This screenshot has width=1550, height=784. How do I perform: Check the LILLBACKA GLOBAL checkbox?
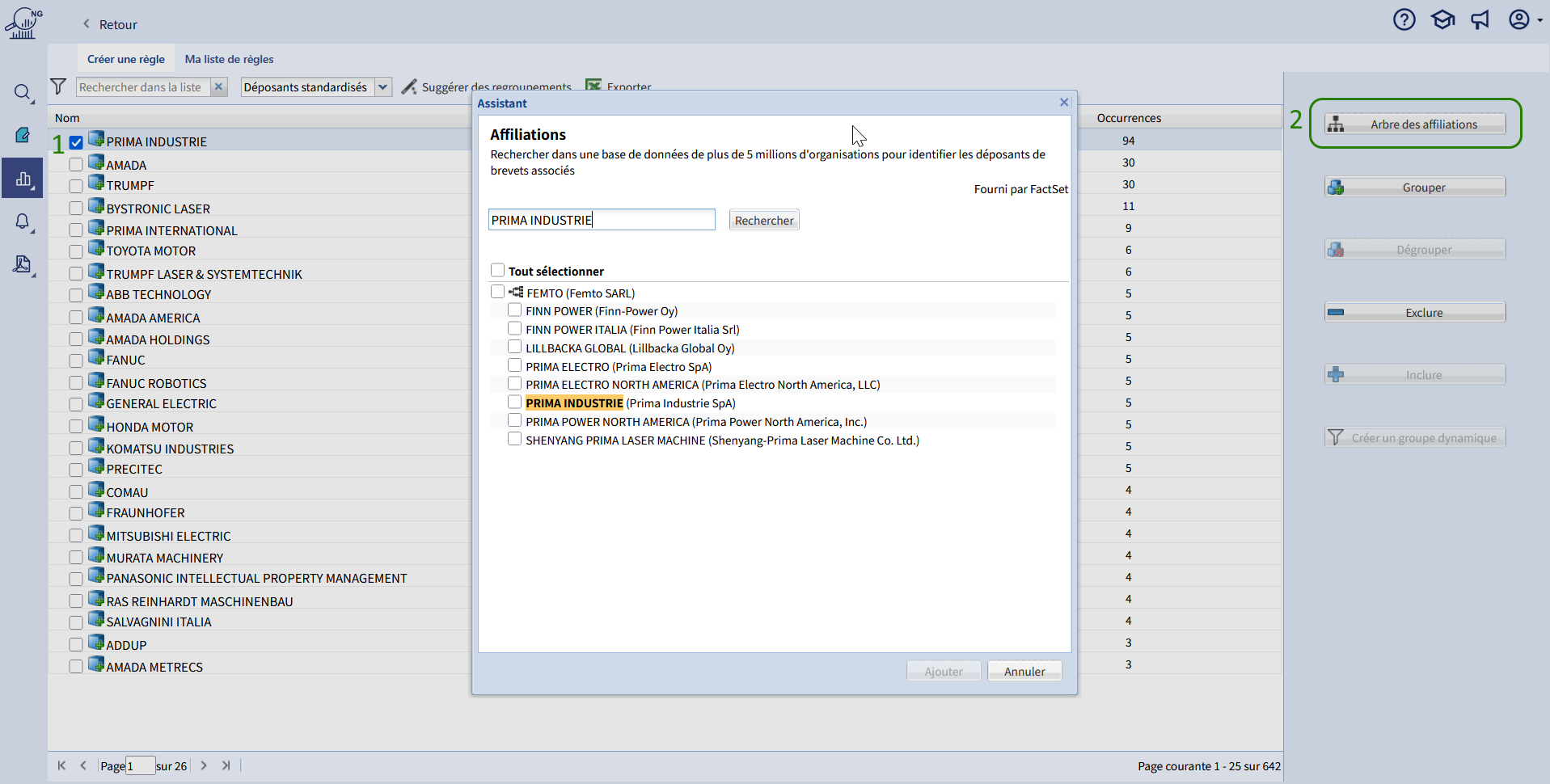tap(514, 347)
